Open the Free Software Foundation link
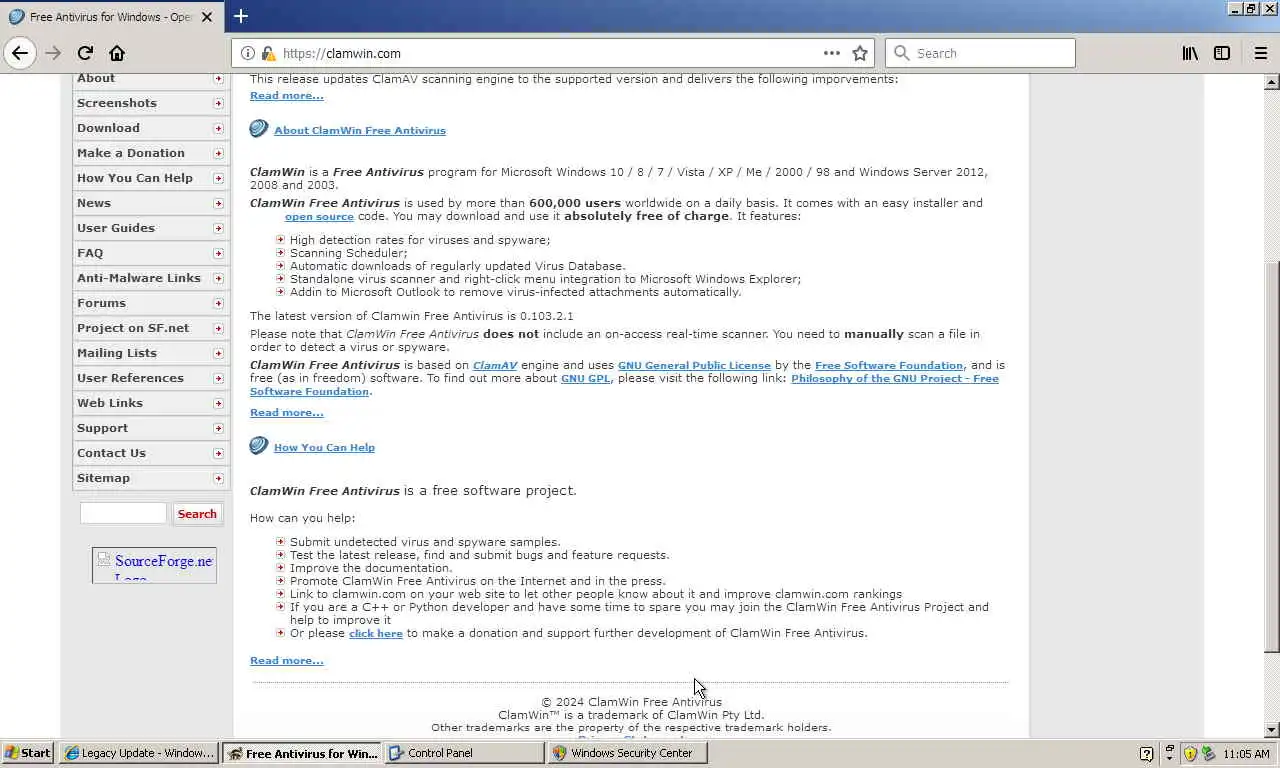 (x=889, y=365)
